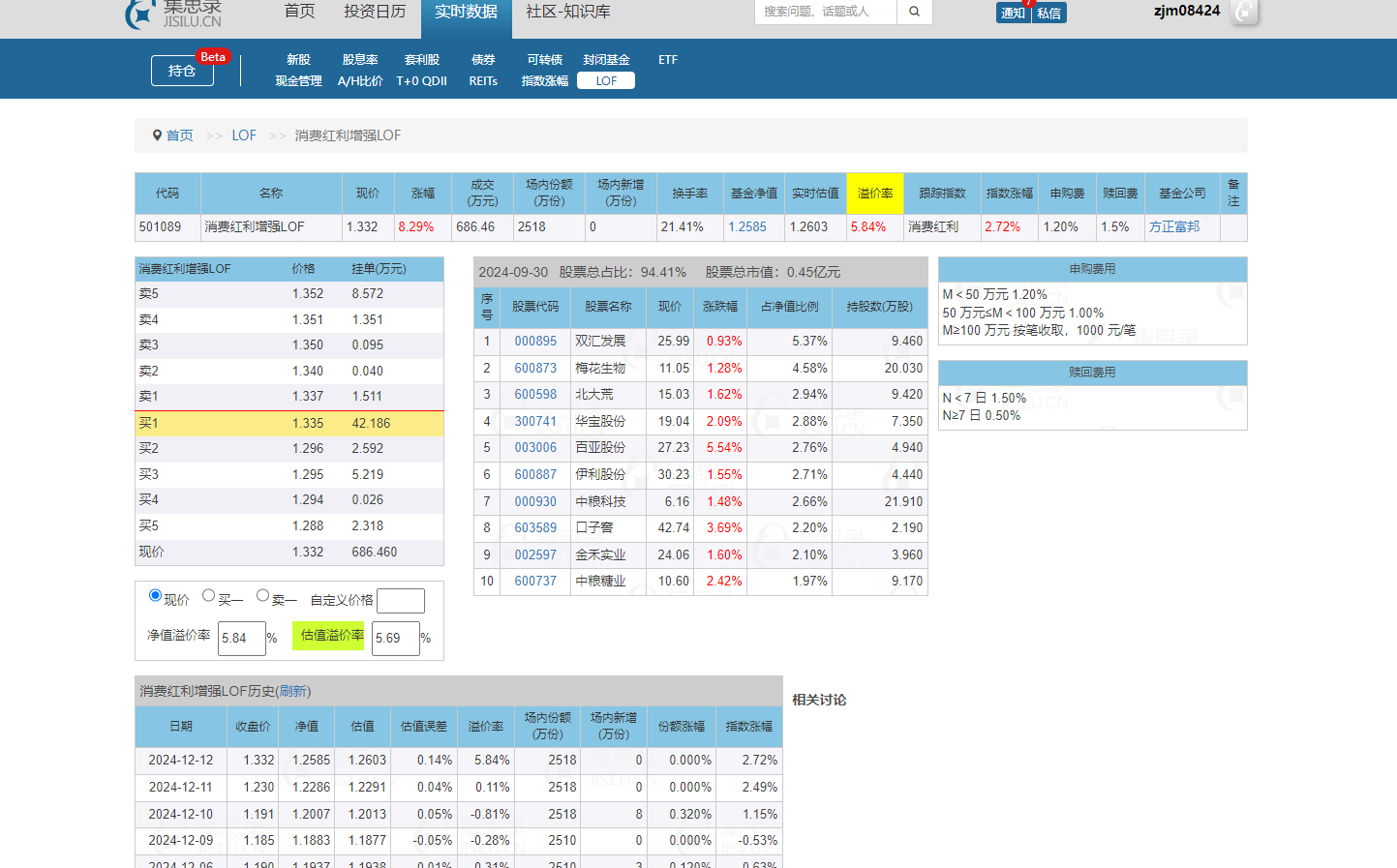Click the 持仓 Beta button
1397x868 pixels.
(x=182, y=71)
